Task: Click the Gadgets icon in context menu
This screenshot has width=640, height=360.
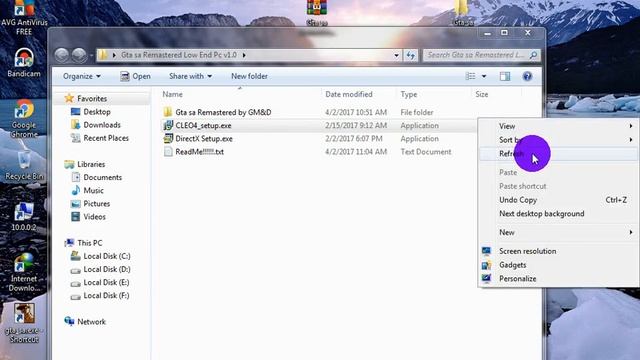Action: tap(486, 265)
